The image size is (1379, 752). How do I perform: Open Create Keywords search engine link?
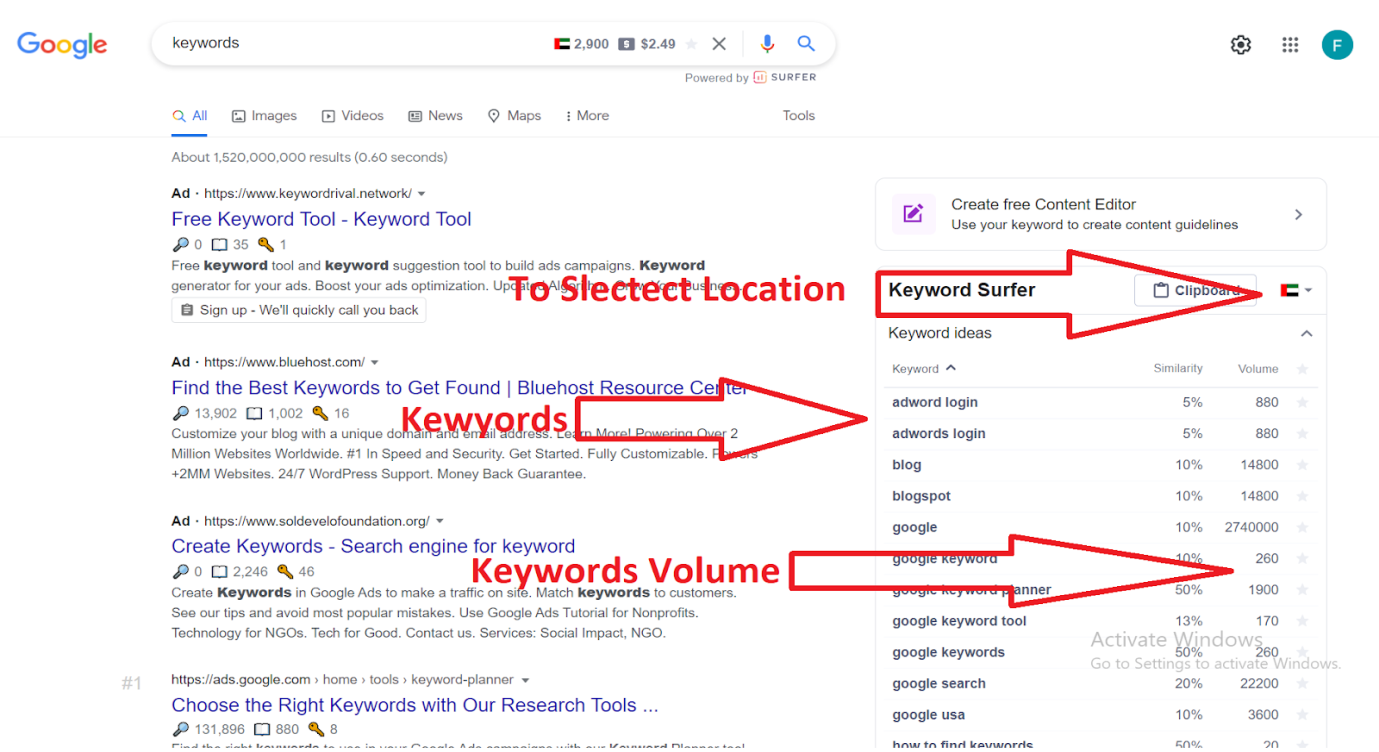click(373, 546)
